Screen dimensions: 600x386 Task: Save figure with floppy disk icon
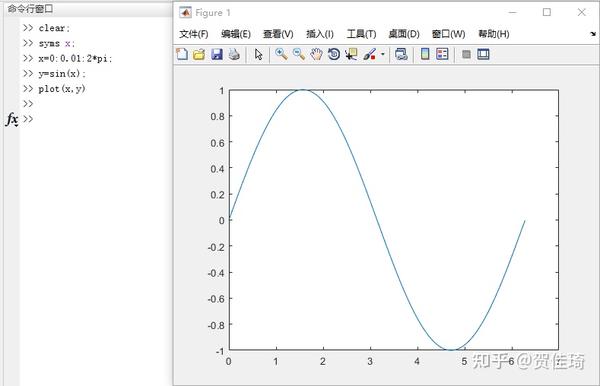click(217, 54)
